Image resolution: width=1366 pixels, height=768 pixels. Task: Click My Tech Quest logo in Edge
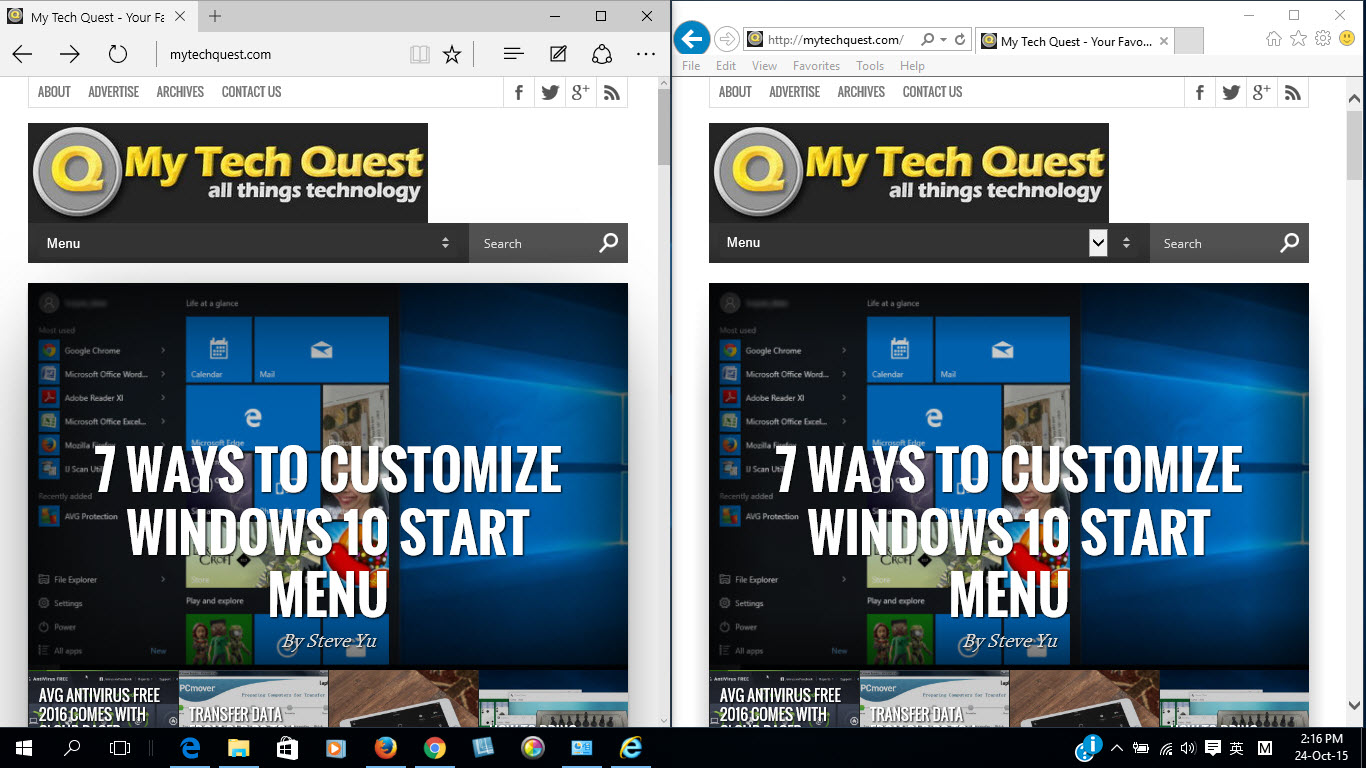click(228, 173)
